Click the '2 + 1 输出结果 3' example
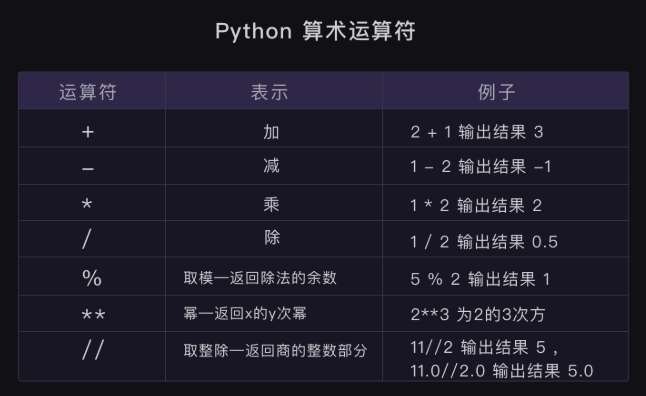646x396 pixels. (x=477, y=132)
